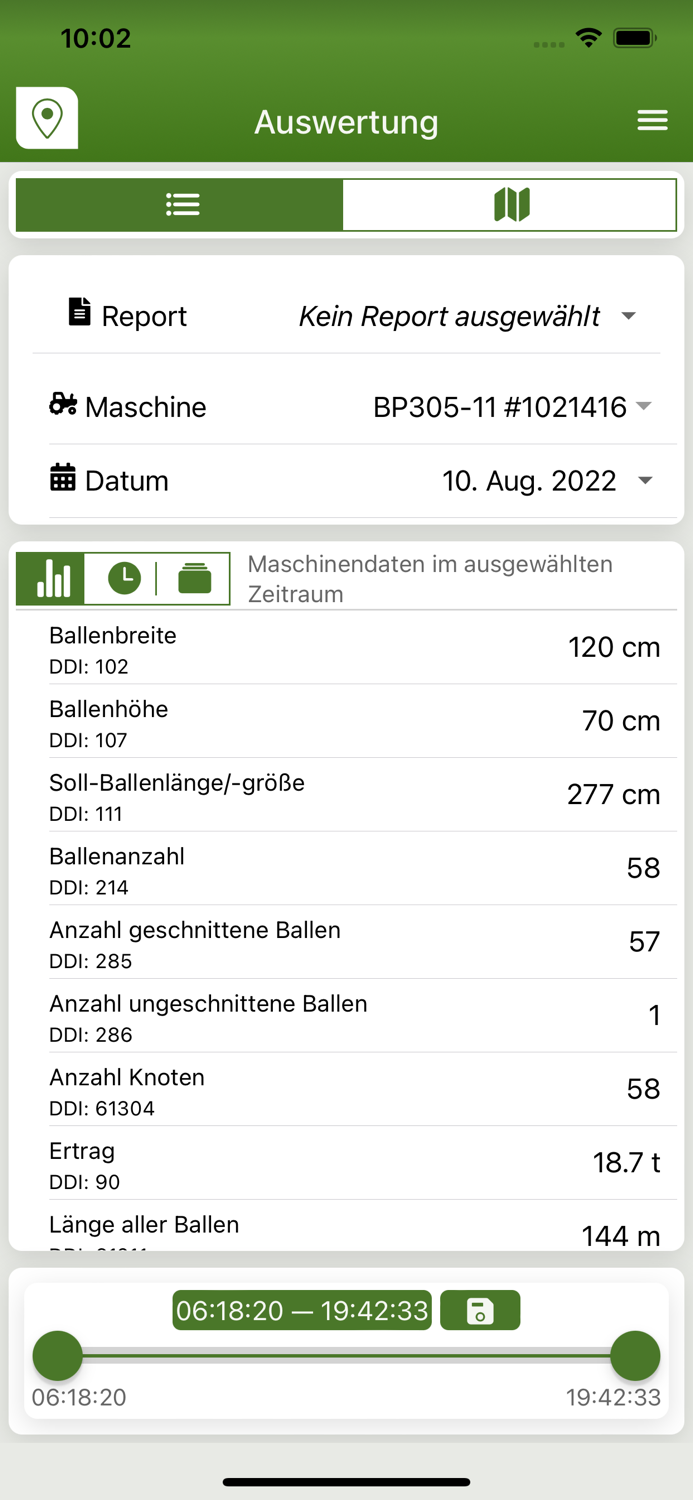This screenshot has width=693, height=1500.
Task: Click the floppy disk save icon
Action: pos(480,1310)
